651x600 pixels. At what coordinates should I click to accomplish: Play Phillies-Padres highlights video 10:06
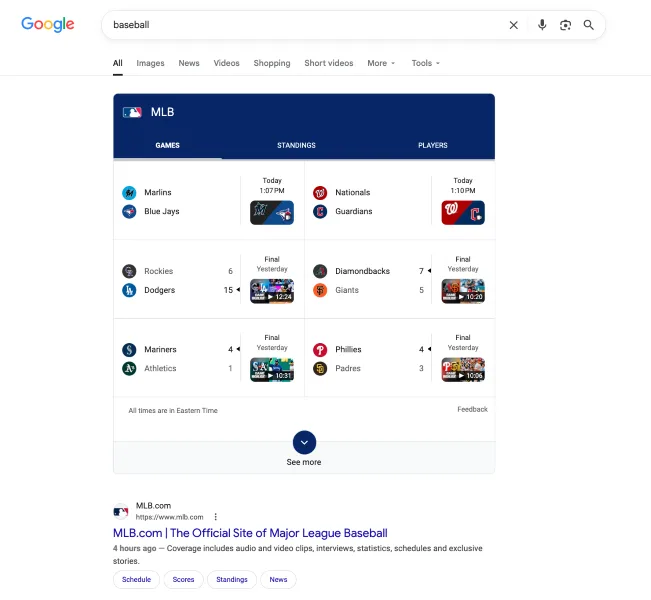[463, 370]
